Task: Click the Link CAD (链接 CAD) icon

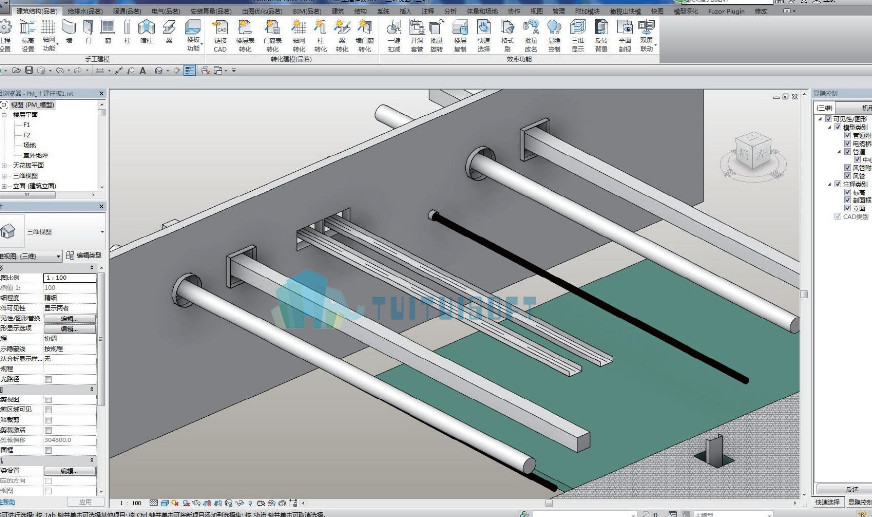Action: (220, 35)
